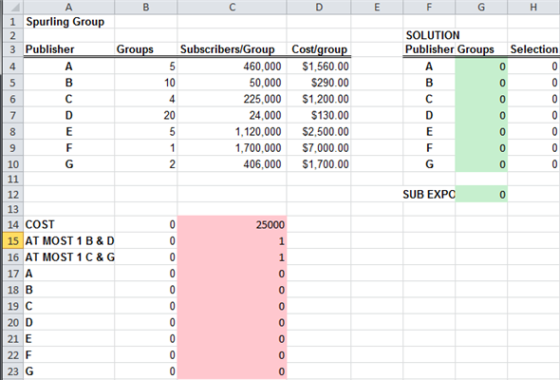Click the $130.00 cost cell
Screen dimensions: 560x380
[x=319, y=115]
